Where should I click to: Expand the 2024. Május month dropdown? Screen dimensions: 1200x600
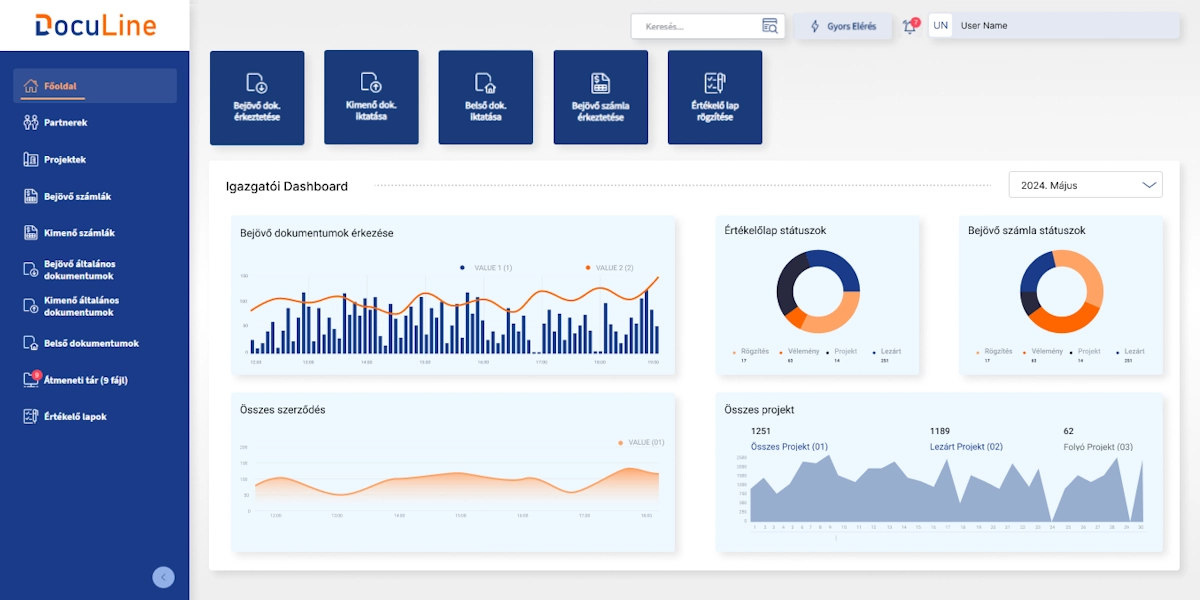click(x=1085, y=185)
